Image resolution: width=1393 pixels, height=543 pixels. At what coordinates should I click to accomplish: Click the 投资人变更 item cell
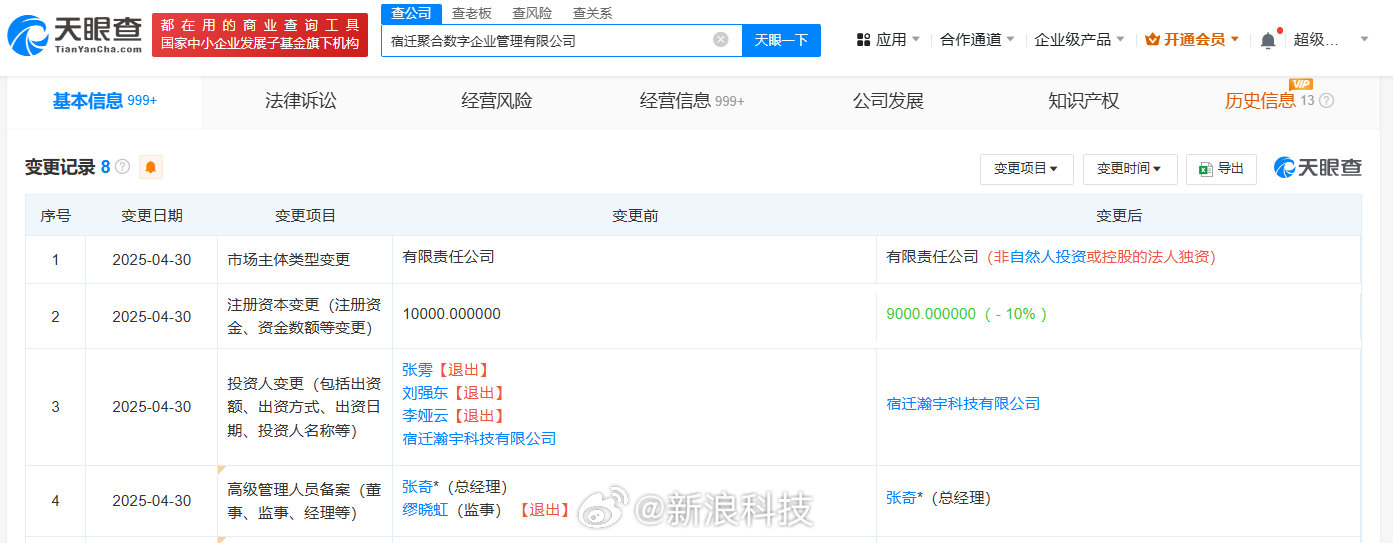305,407
